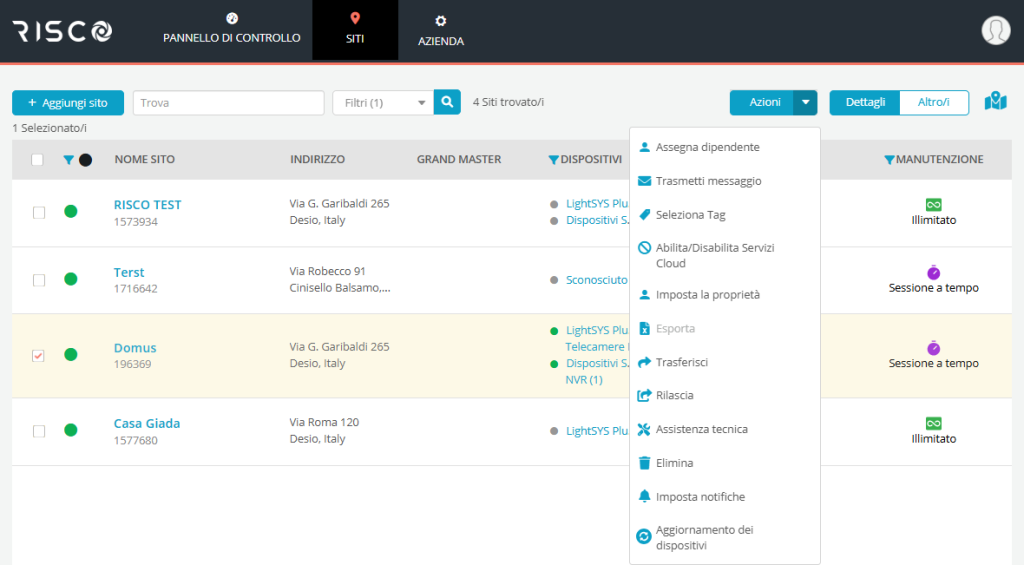This screenshot has width=1024, height=565.
Task: Select Assegna dipendente from the menu
Action: point(707,147)
